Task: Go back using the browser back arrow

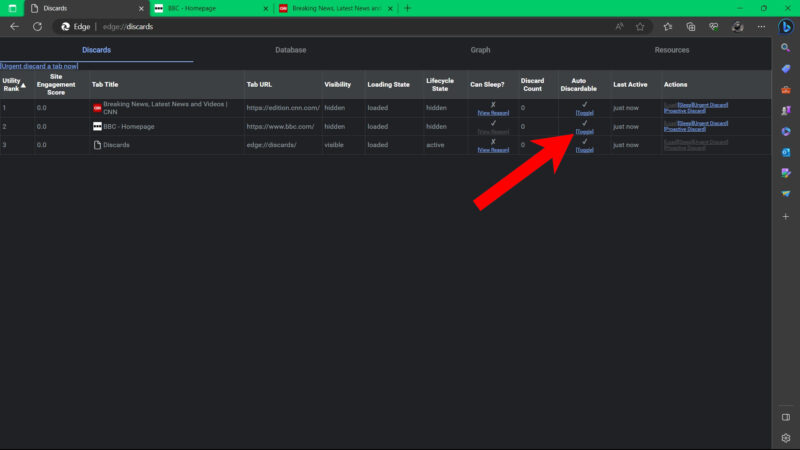Action: pos(14,27)
